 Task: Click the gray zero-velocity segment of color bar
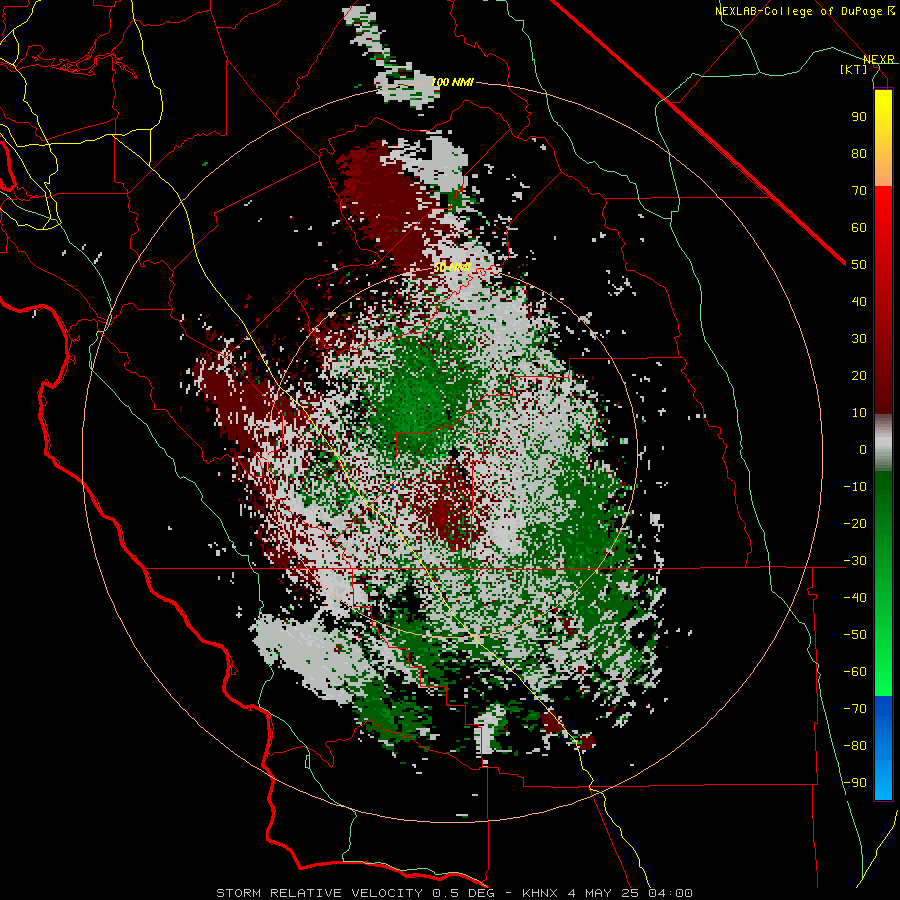pos(883,443)
